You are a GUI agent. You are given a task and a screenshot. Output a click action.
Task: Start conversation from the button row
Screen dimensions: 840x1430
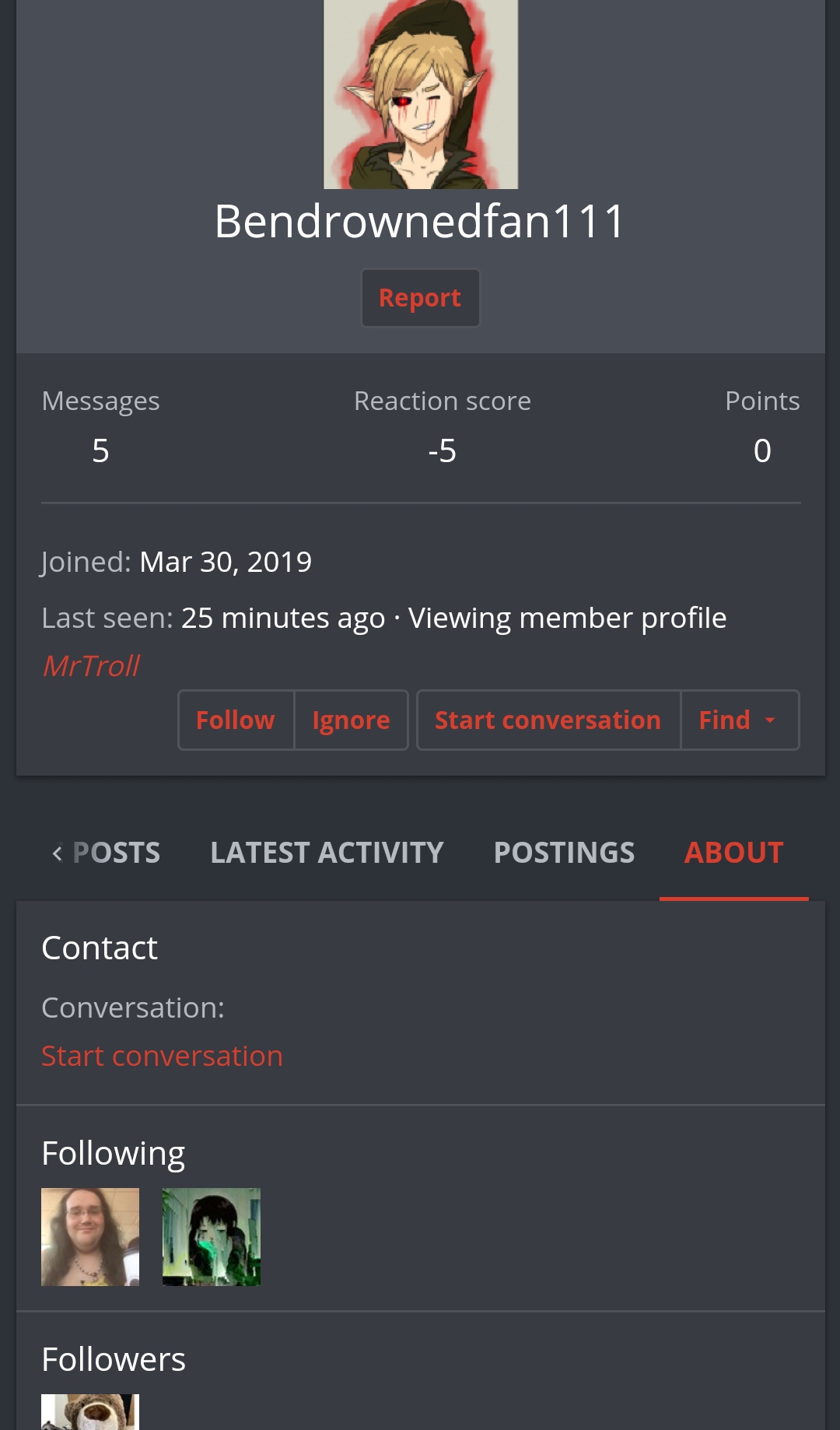[548, 720]
